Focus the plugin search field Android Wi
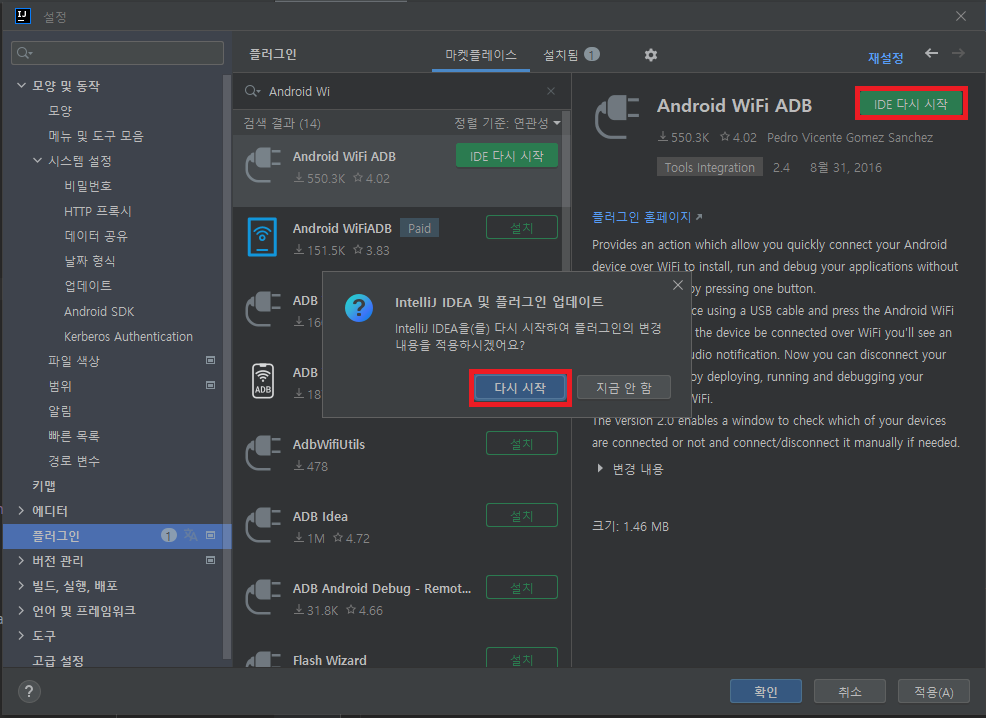 (401, 91)
